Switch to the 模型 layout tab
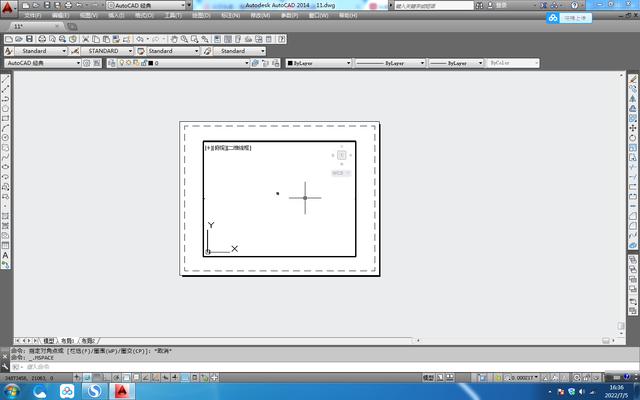The height and width of the screenshot is (400, 640). click(49, 340)
